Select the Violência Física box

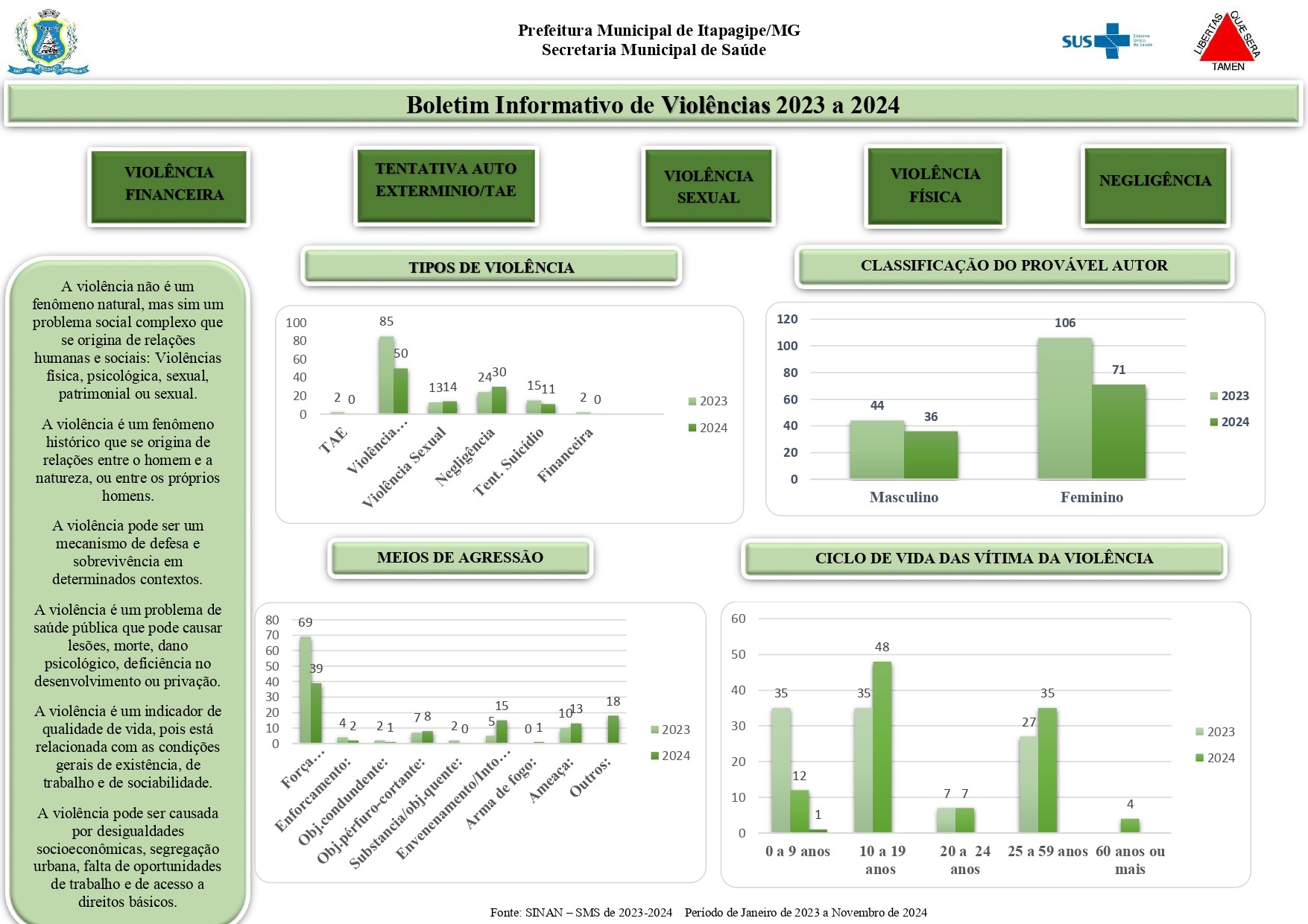[935, 186]
